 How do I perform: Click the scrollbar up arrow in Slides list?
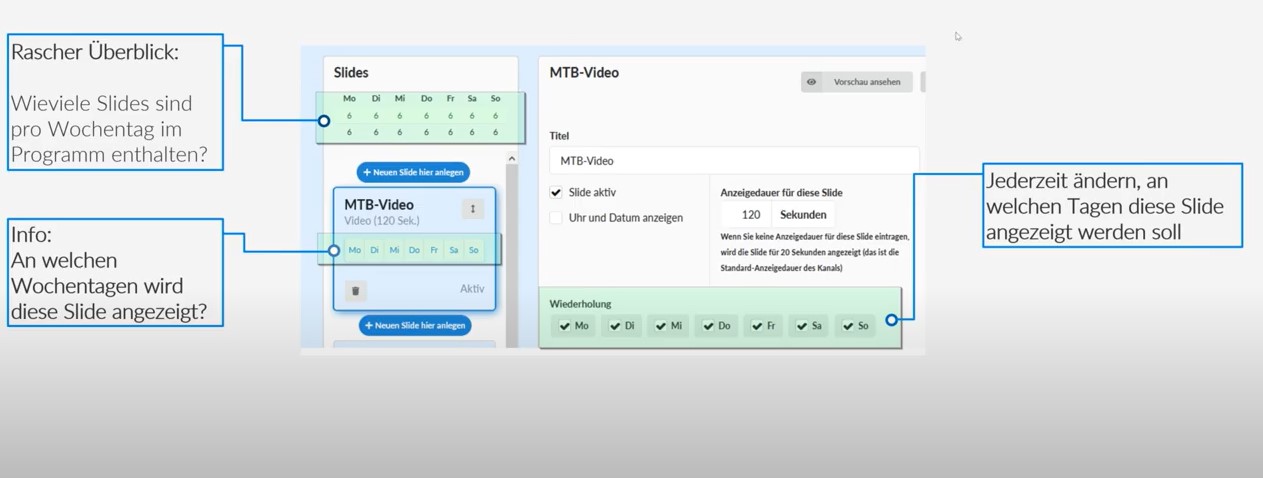coord(512,158)
